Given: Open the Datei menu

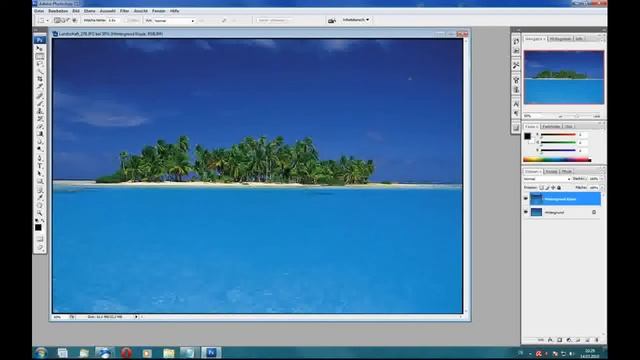Looking at the screenshot, I should [39, 11].
